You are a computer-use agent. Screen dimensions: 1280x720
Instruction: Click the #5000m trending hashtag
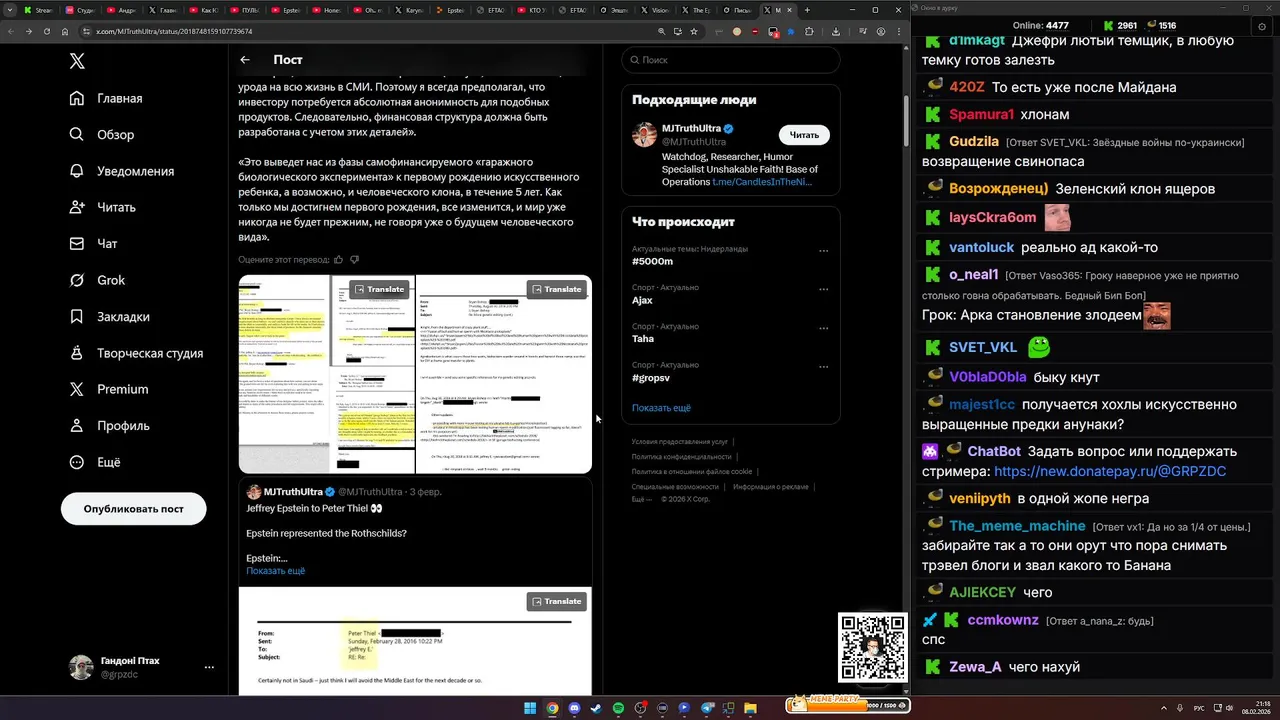click(652, 261)
